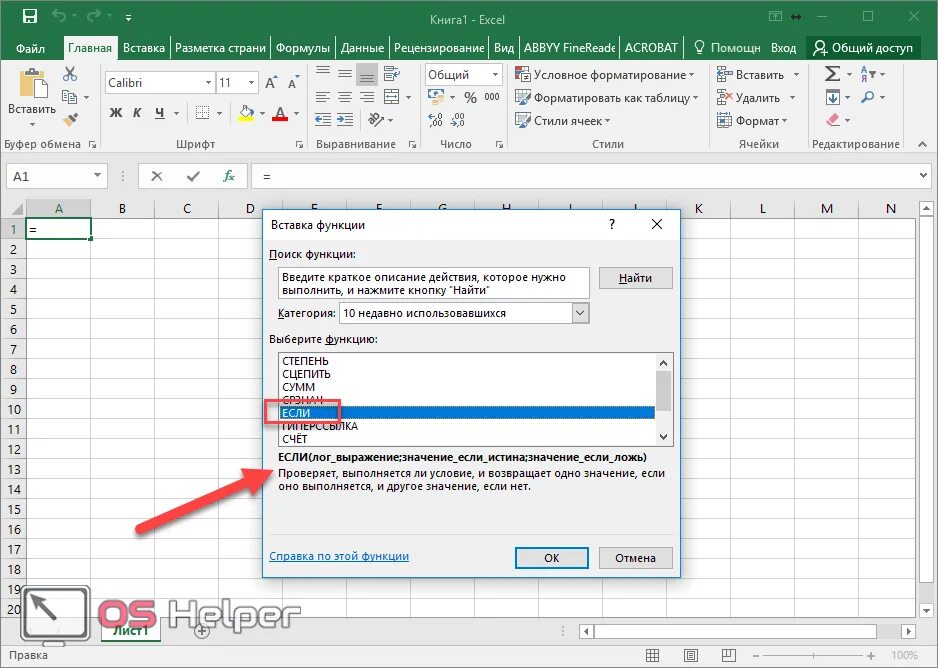Open the Категория combo box
Image resolution: width=938 pixels, height=668 pixels.
464,313
